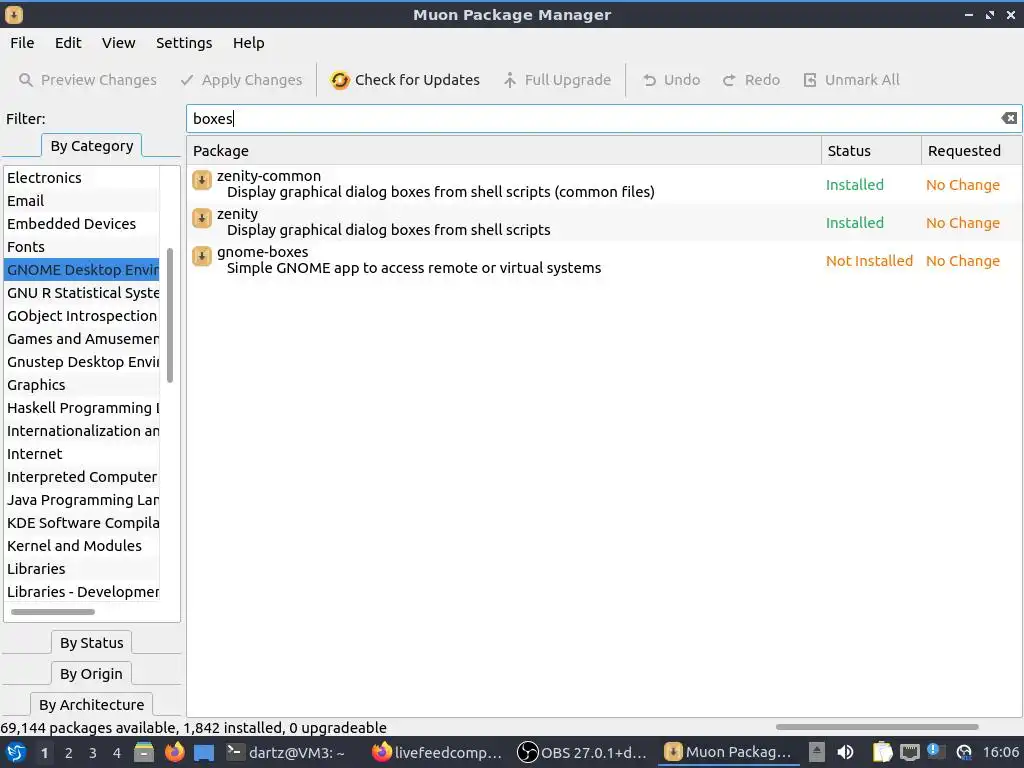The height and width of the screenshot is (768, 1024).
Task: Click the Redo toolbar button
Action: [x=751, y=80]
